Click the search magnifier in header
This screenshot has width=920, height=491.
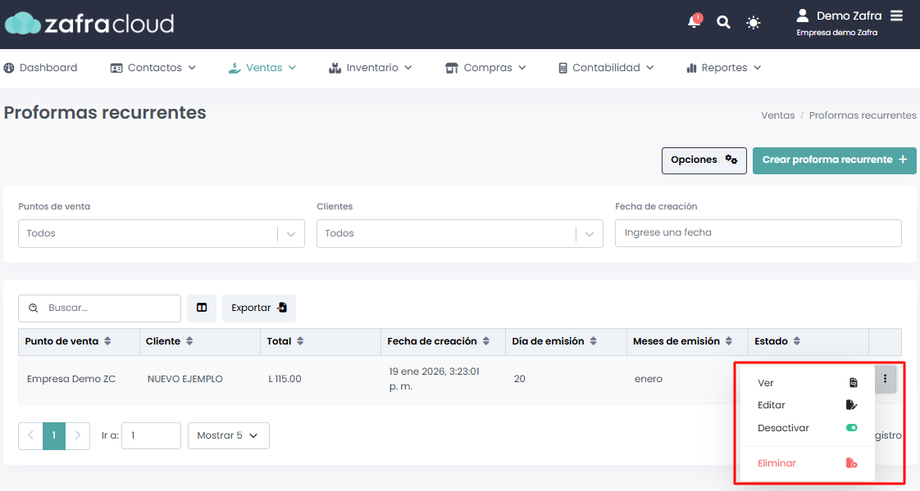click(x=723, y=22)
